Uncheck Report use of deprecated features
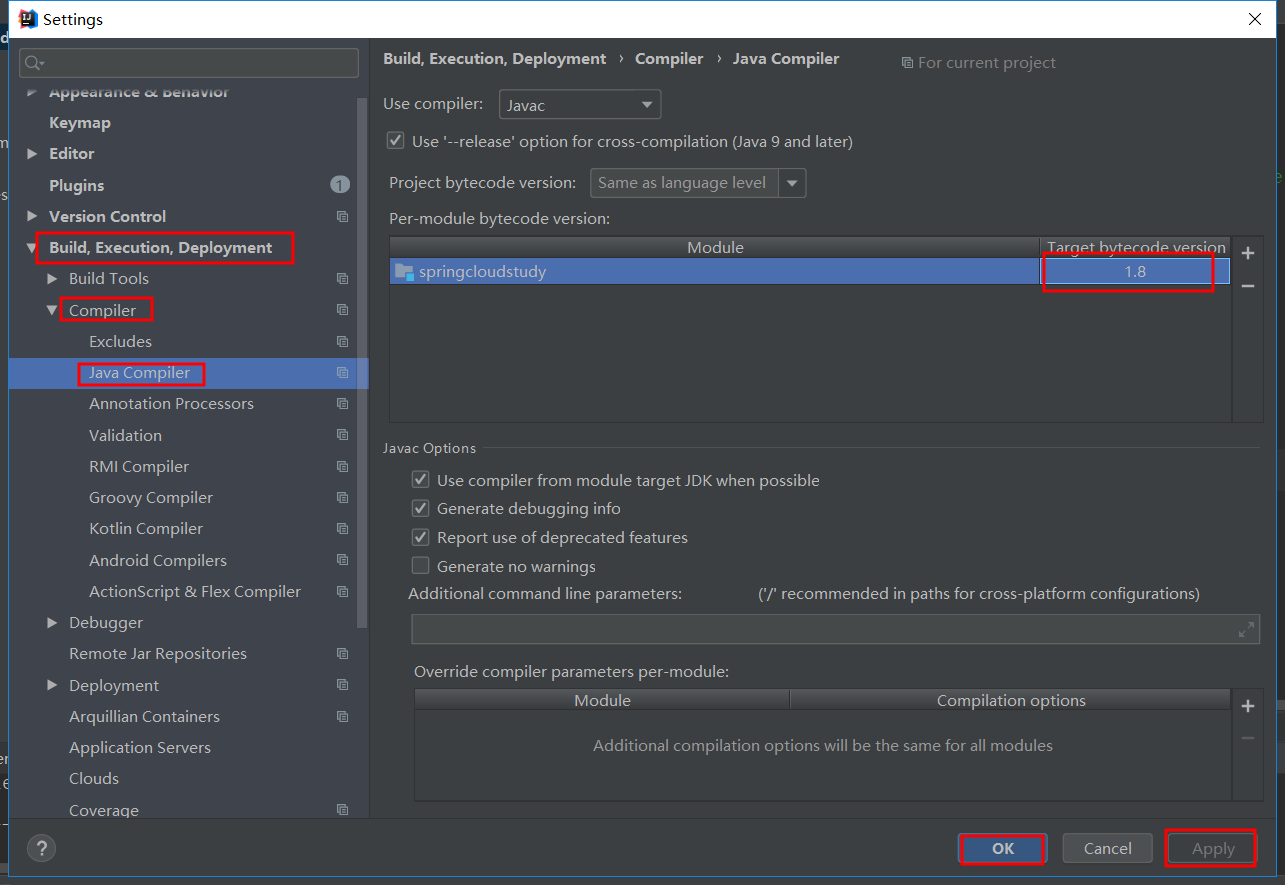Image resolution: width=1285 pixels, height=885 pixels. [x=421, y=537]
